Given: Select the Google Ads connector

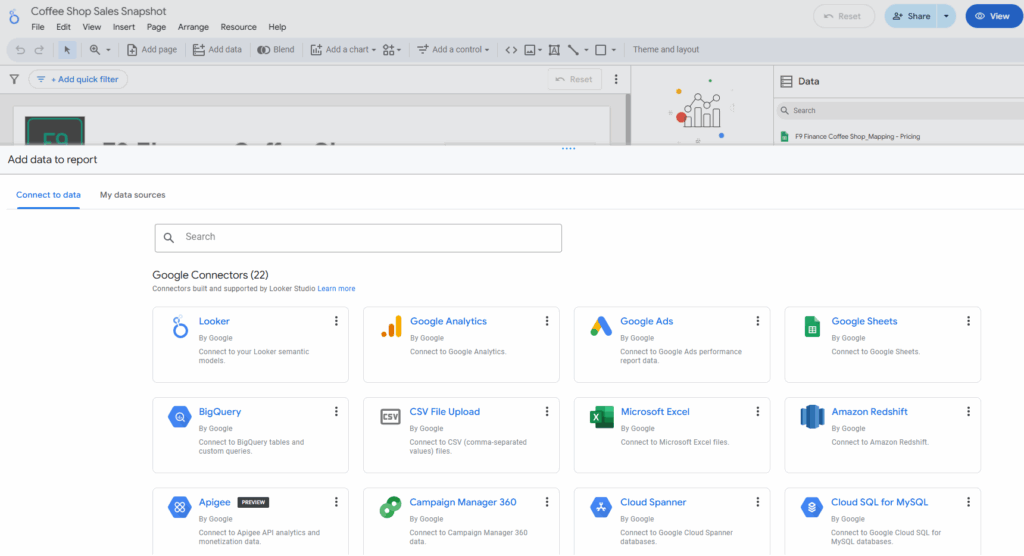Looking at the screenshot, I should pos(672,344).
